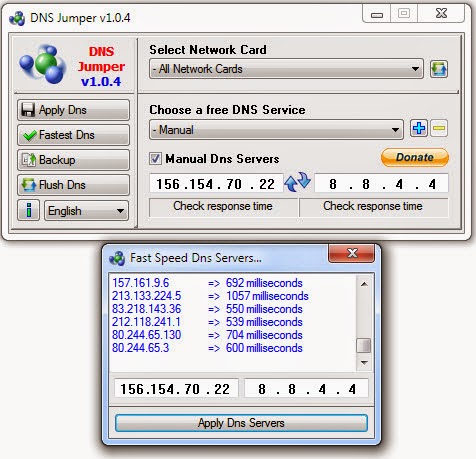Expand the Manual DNS service dropdown

click(276, 129)
